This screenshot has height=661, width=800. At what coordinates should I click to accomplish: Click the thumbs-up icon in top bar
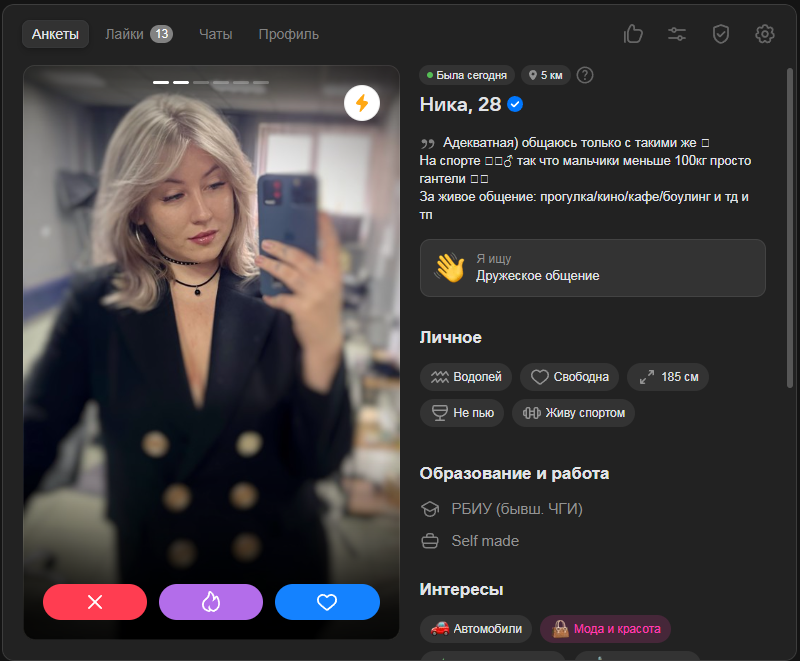(633, 34)
